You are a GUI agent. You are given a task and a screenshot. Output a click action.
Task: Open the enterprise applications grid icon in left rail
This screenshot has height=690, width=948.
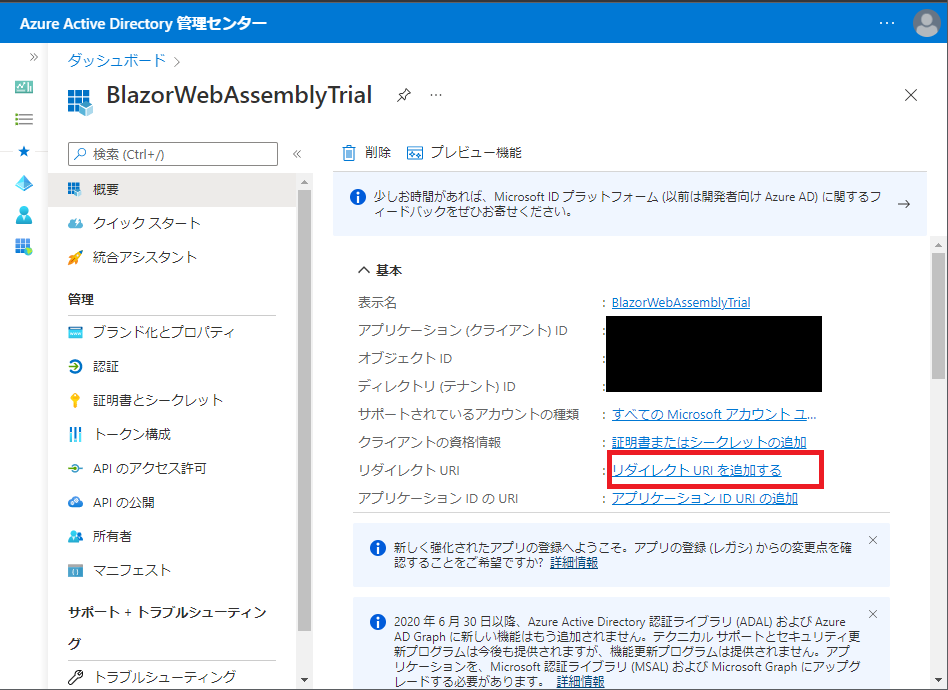pyautogui.click(x=24, y=247)
